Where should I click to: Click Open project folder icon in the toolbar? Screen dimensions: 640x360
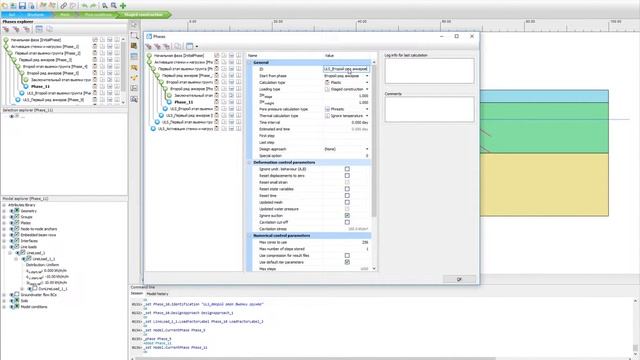(13, 5)
